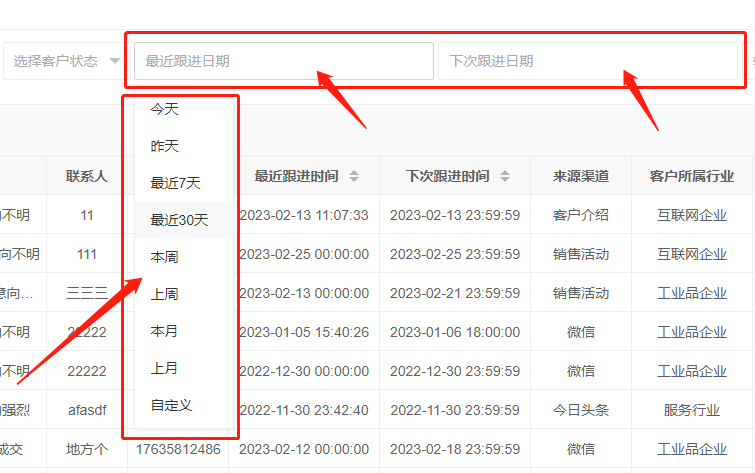Click contact cell 地方个
Image resolution: width=755 pixels, height=473 pixels.
87,449
